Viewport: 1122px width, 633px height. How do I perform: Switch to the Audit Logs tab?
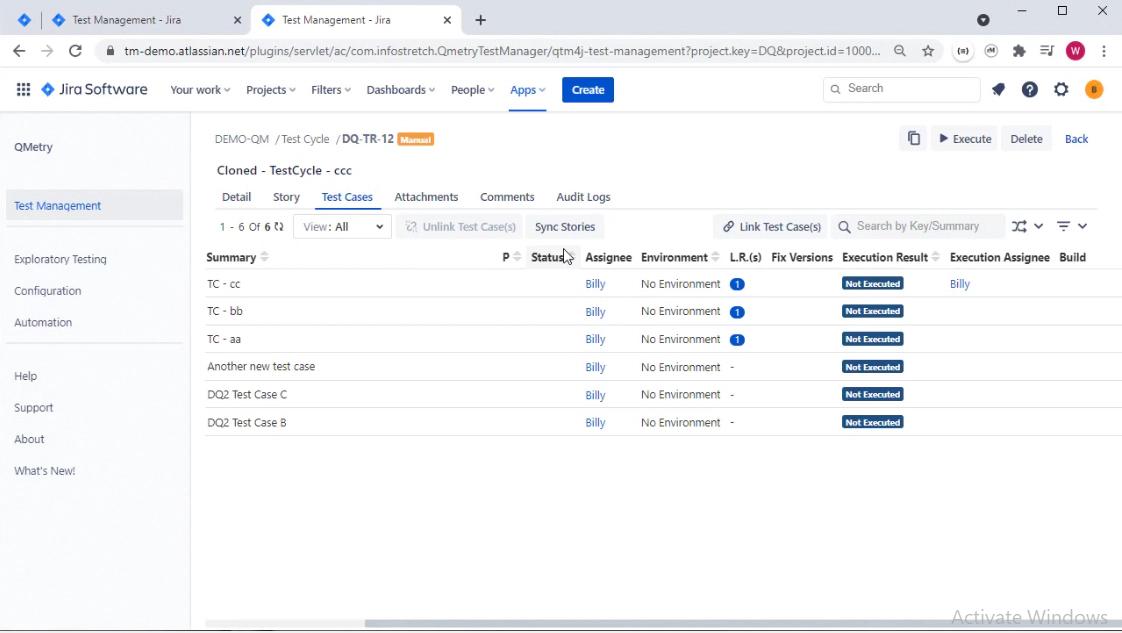583,197
